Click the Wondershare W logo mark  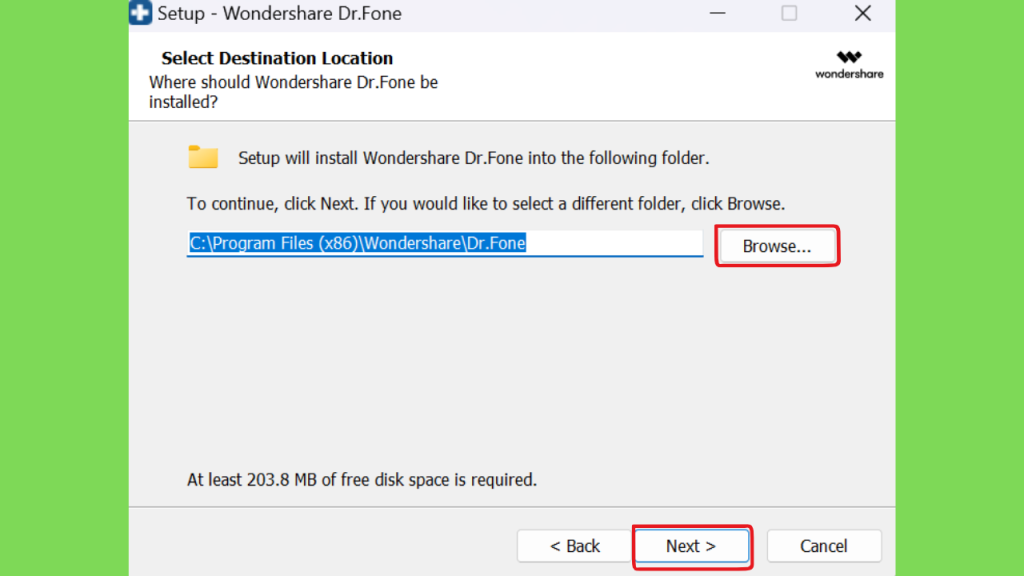click(x=849, y=57)
